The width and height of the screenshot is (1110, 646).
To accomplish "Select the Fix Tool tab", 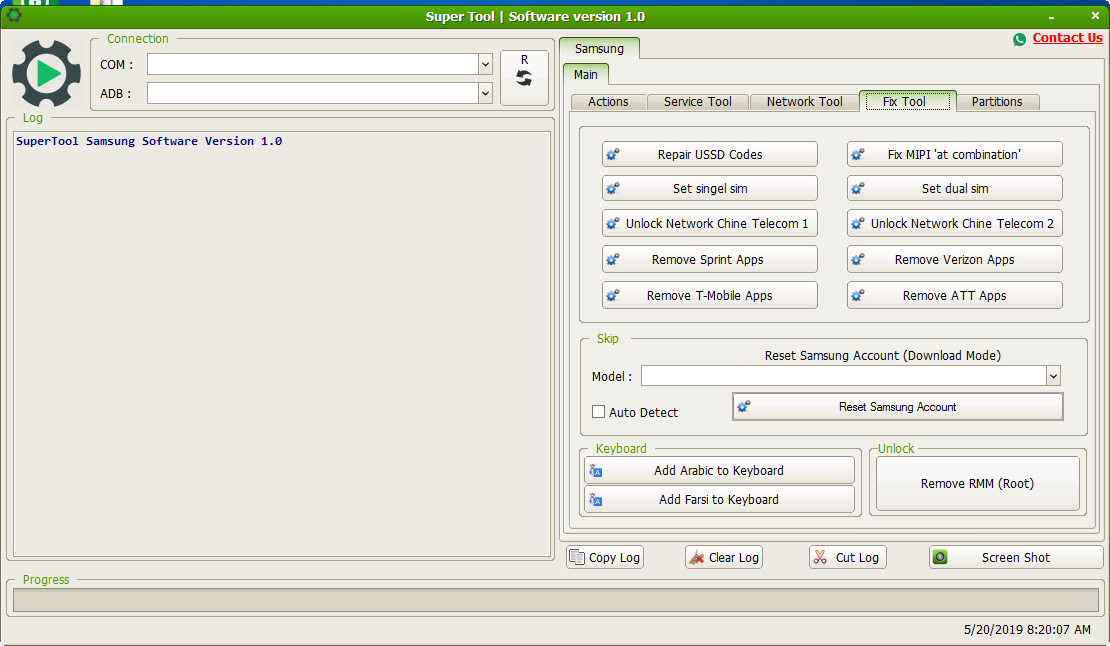I will (x=907, y=101).
